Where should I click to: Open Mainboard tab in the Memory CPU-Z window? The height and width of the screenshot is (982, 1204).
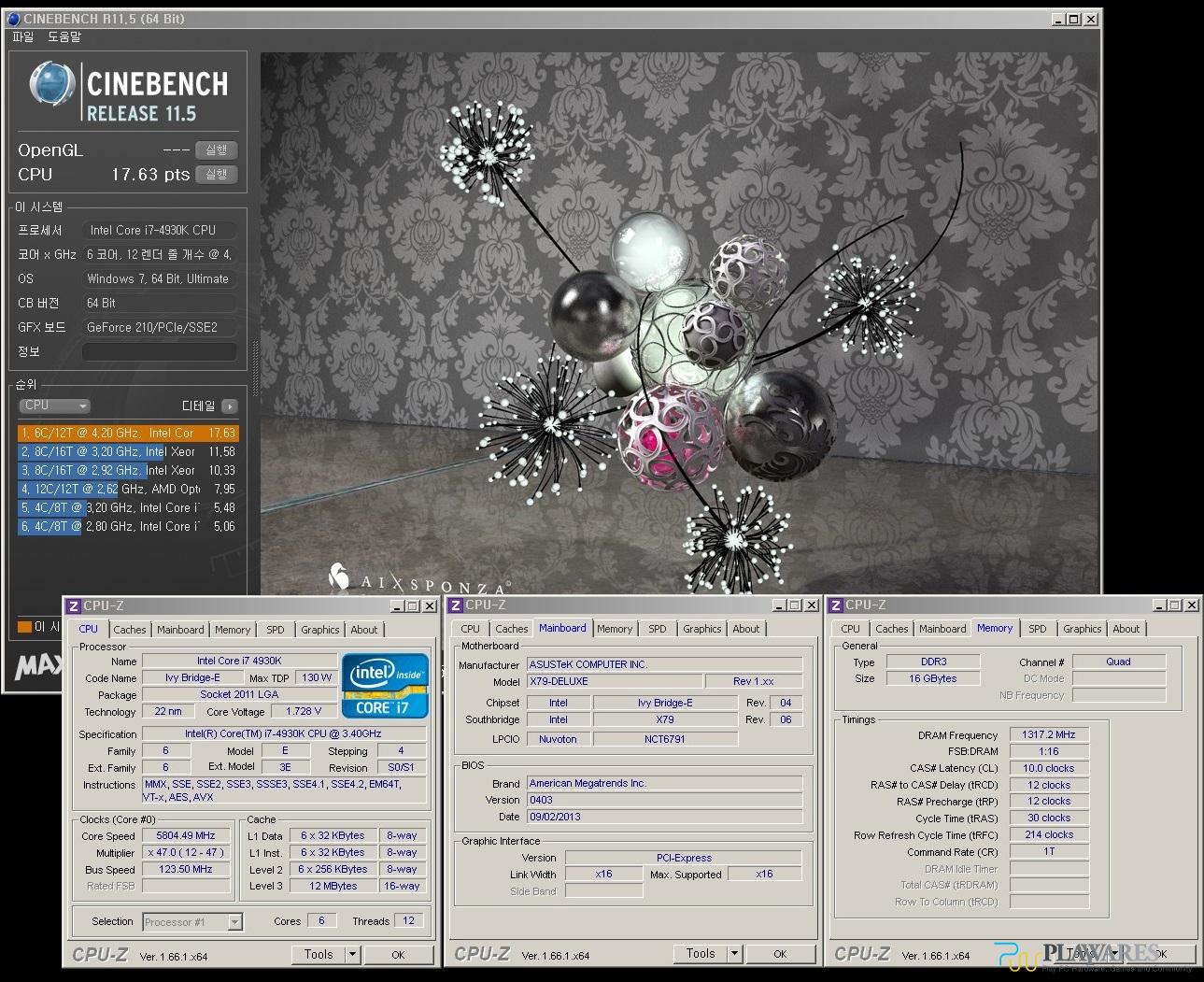point(943,629)
